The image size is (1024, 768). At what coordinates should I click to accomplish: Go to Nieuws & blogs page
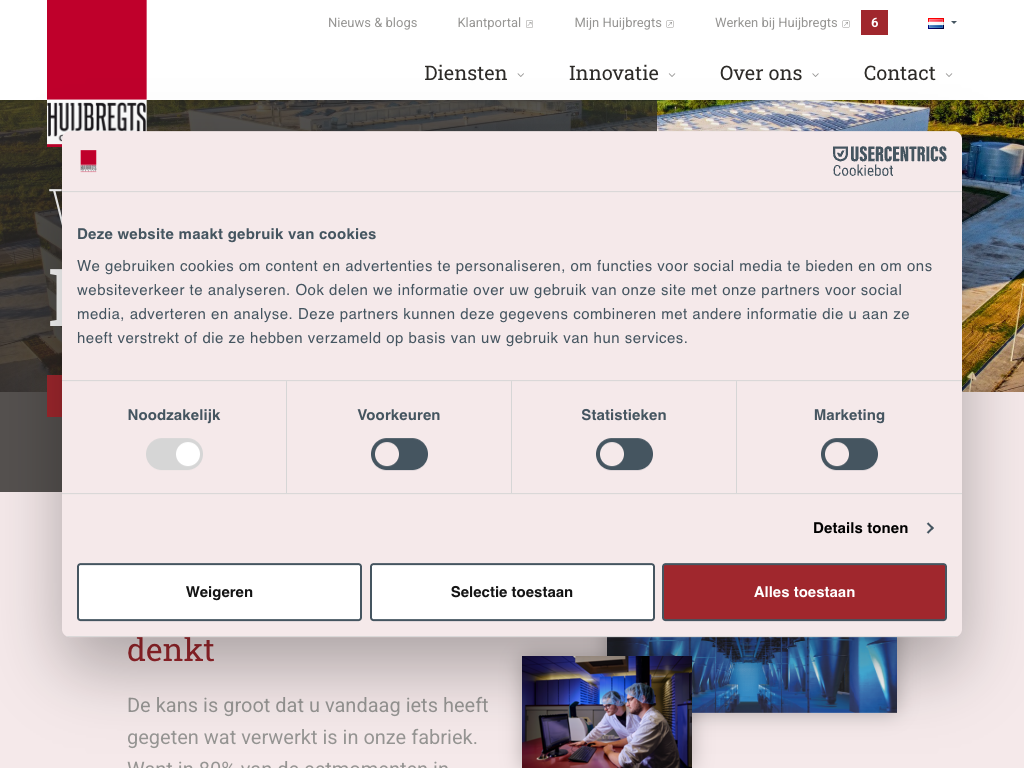tap(372, 23)
